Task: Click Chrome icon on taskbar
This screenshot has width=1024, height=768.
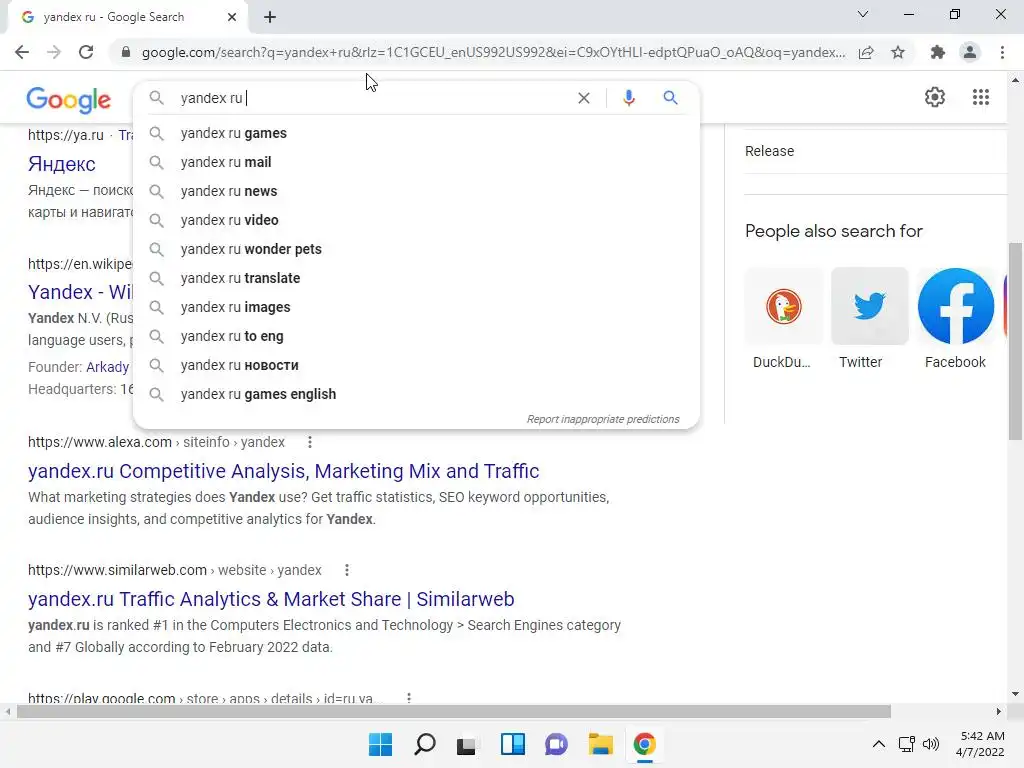Action: pyautogui.click(x=645, y=744)
